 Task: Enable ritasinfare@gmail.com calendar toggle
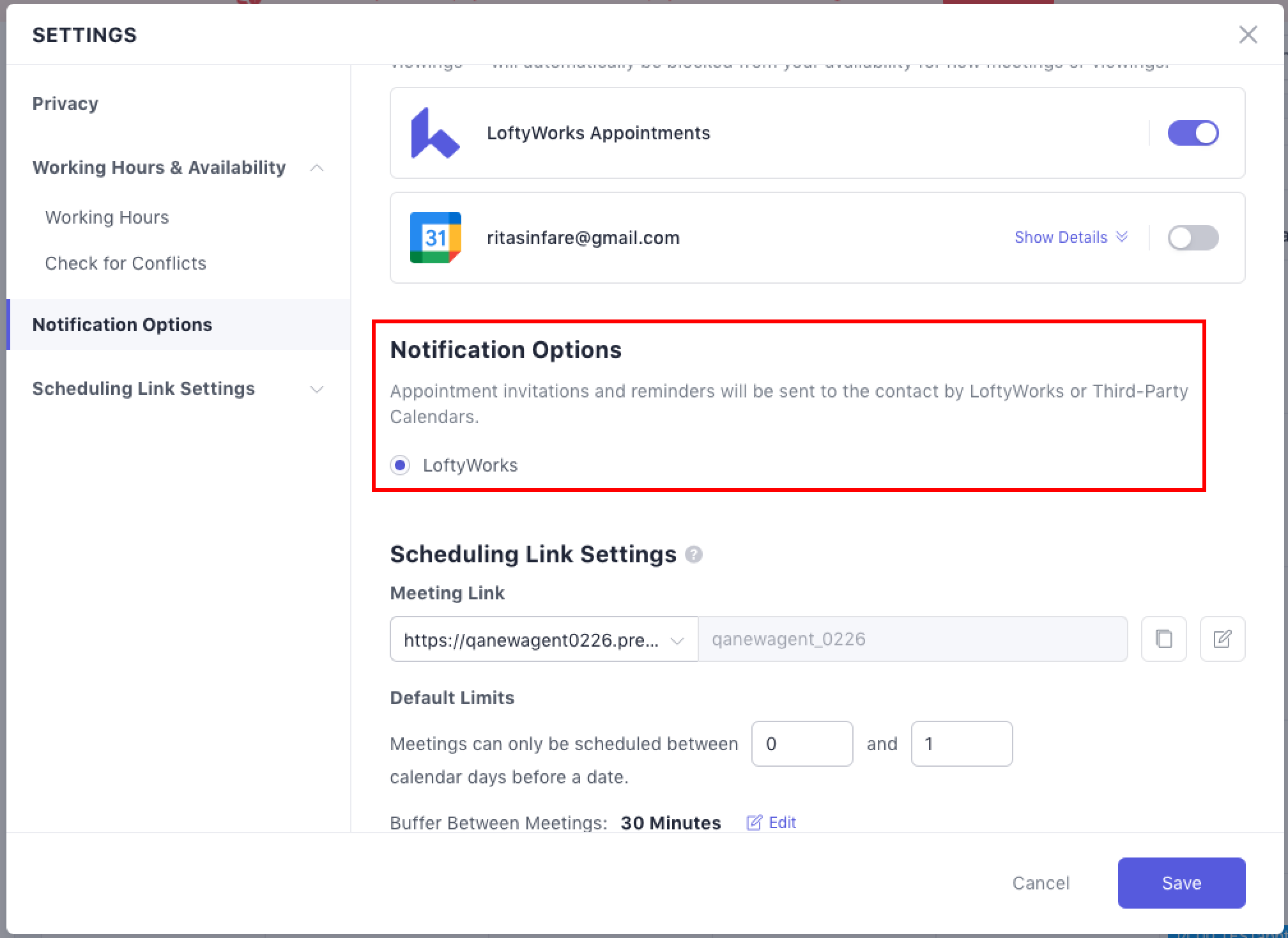[x=1192, y=238]
